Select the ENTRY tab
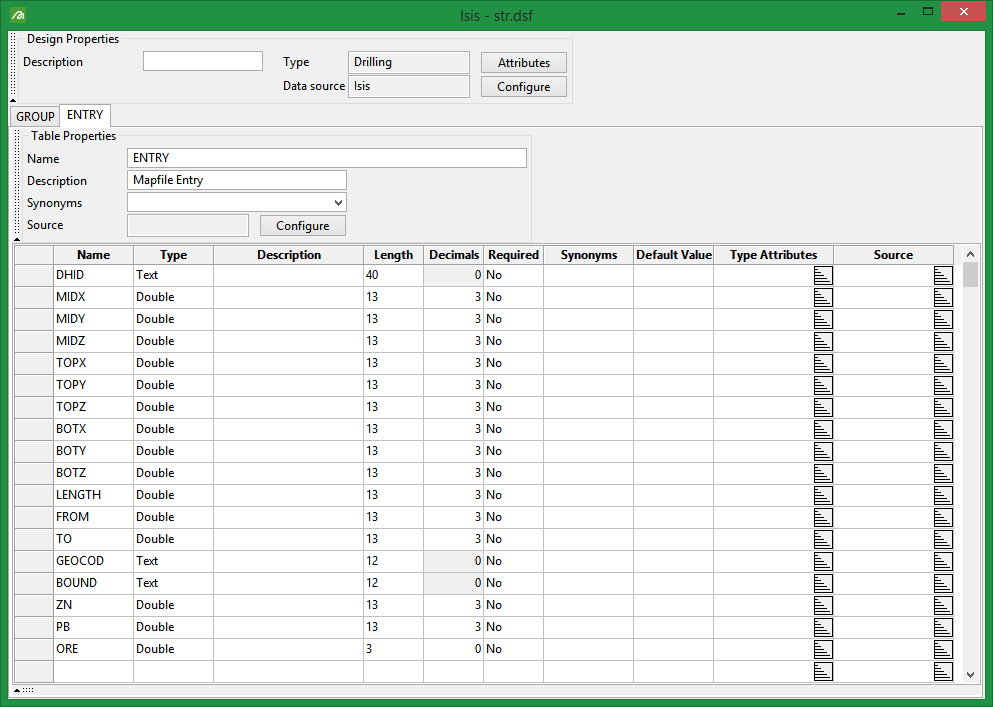This screenshot has height=707, width=993. point(85,116)
